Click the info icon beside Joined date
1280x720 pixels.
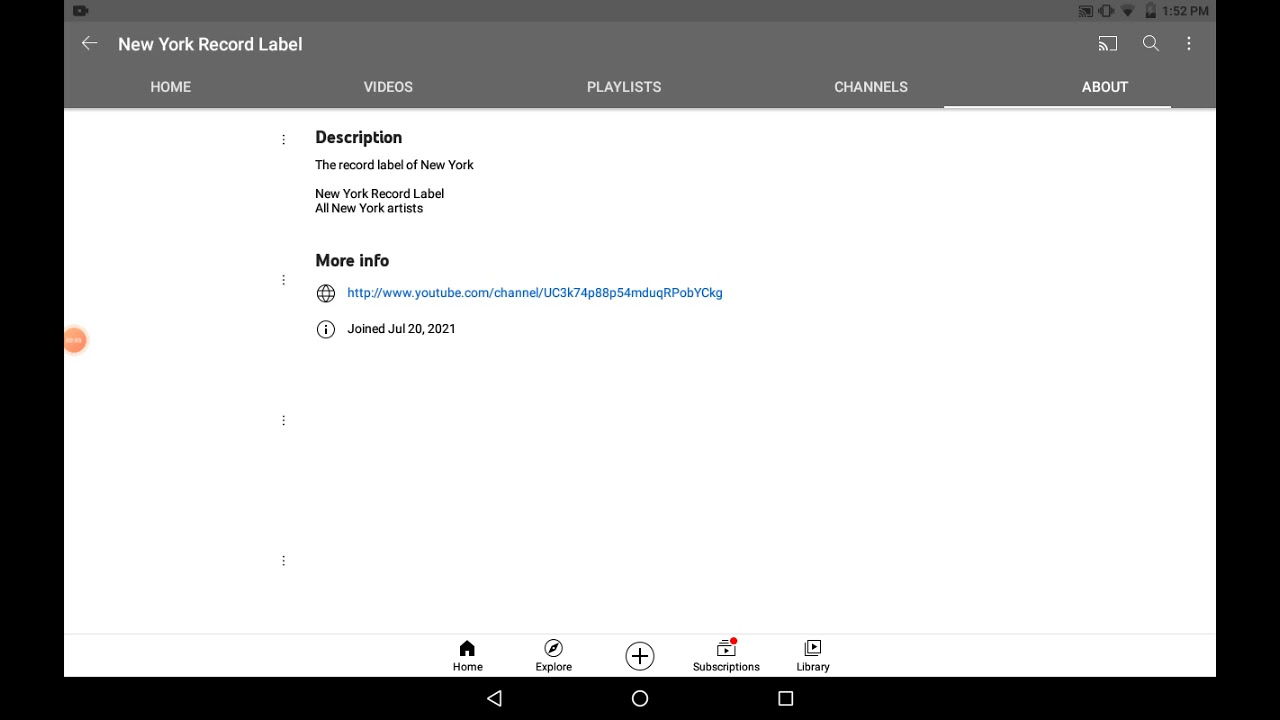(326, 329)
